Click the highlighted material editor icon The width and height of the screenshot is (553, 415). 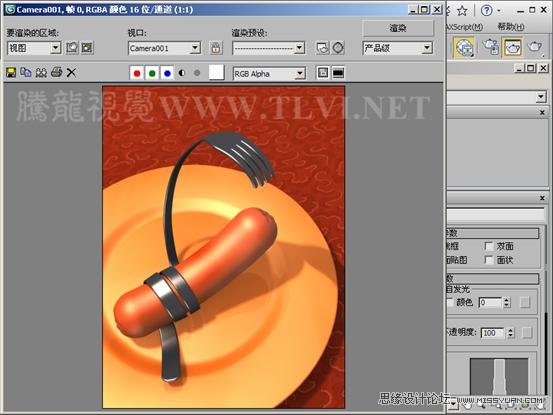[x=464, y=47]
